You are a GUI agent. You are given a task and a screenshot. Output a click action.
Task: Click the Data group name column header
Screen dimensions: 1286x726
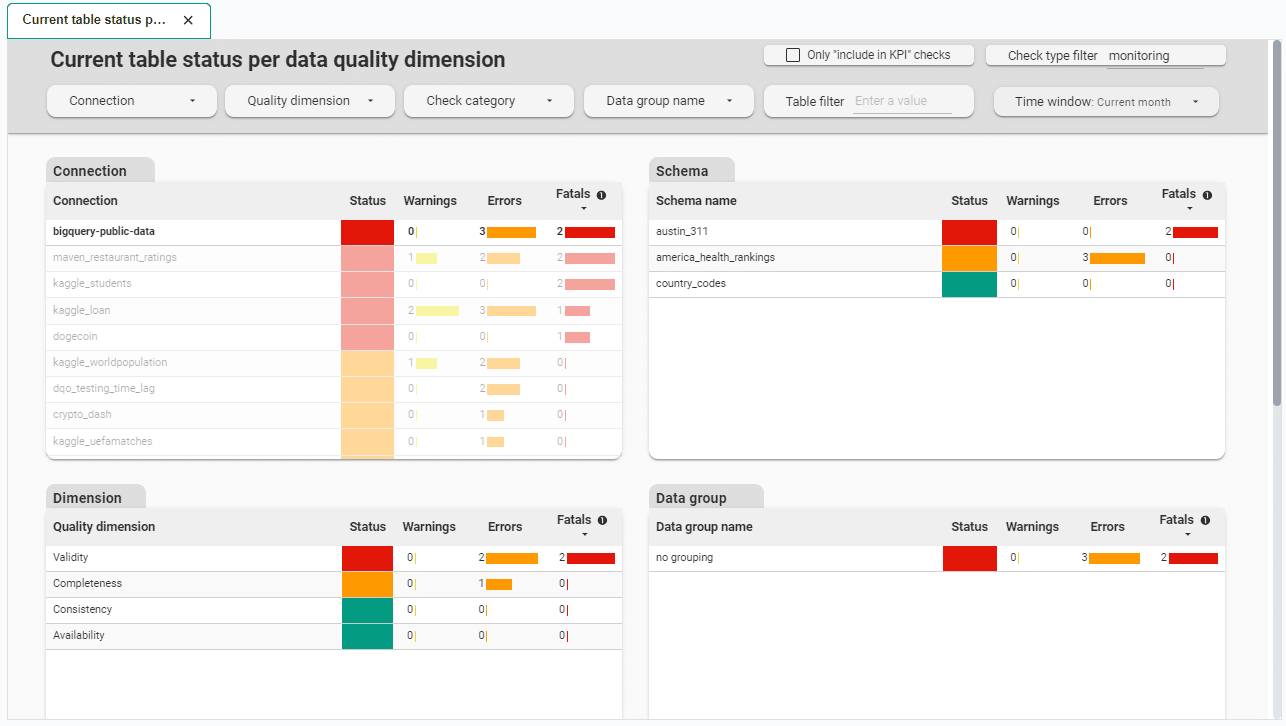coord(704,527)
